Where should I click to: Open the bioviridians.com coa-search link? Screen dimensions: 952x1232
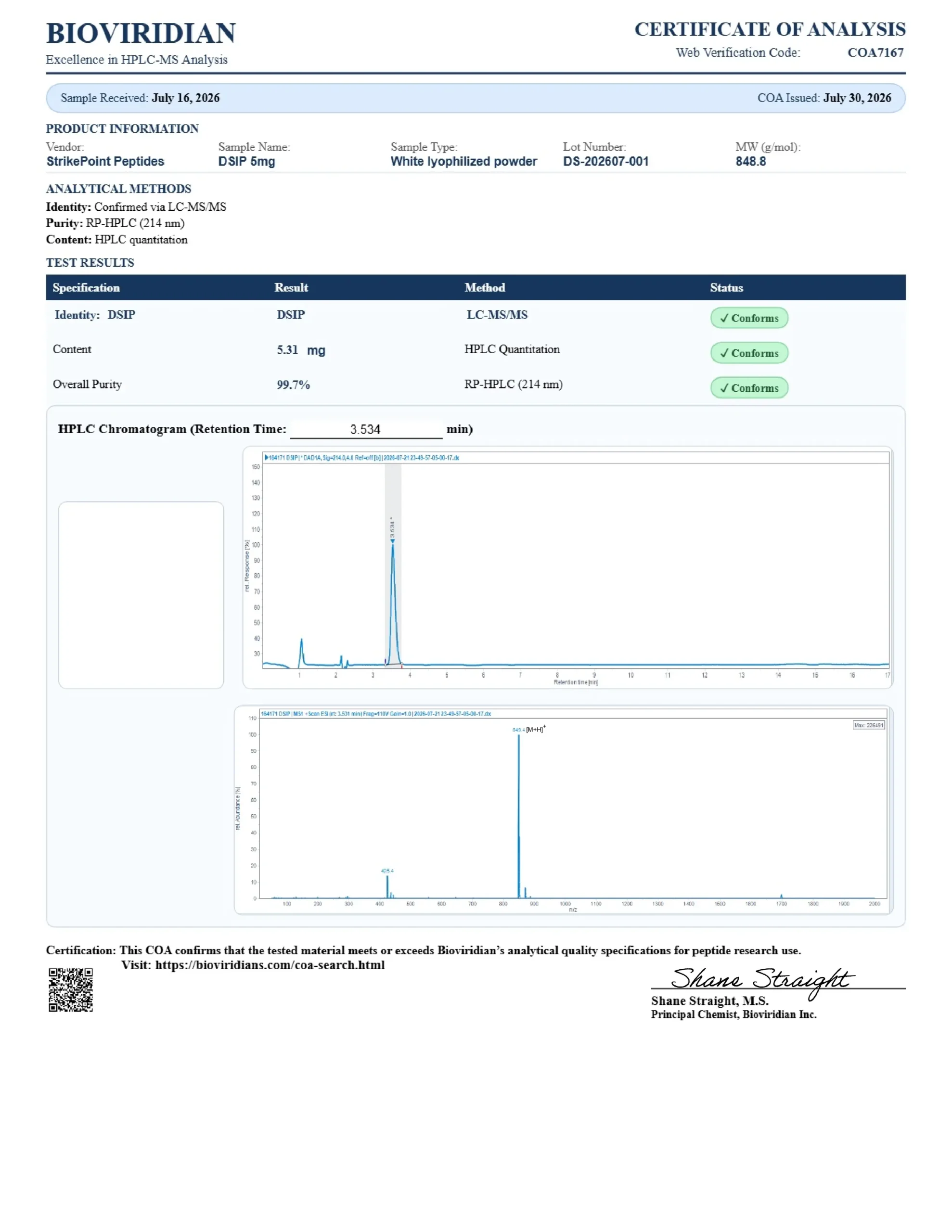270,964
